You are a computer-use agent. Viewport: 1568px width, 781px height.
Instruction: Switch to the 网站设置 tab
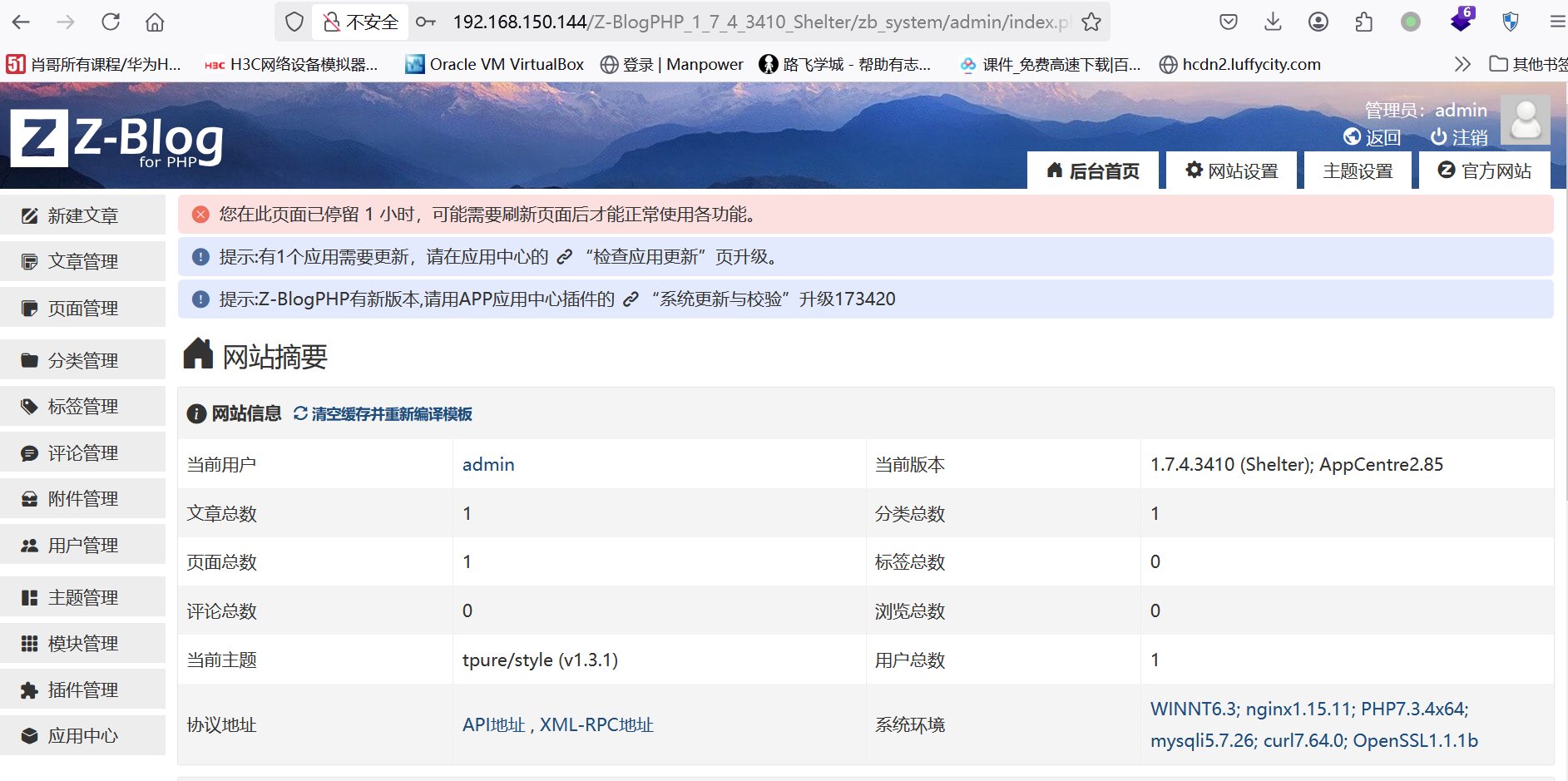click(1231, 171)
